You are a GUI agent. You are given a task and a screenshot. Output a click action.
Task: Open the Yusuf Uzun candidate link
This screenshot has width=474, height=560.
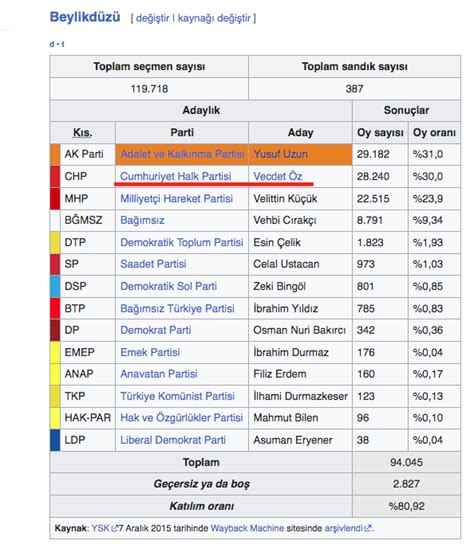coord(280,154)
